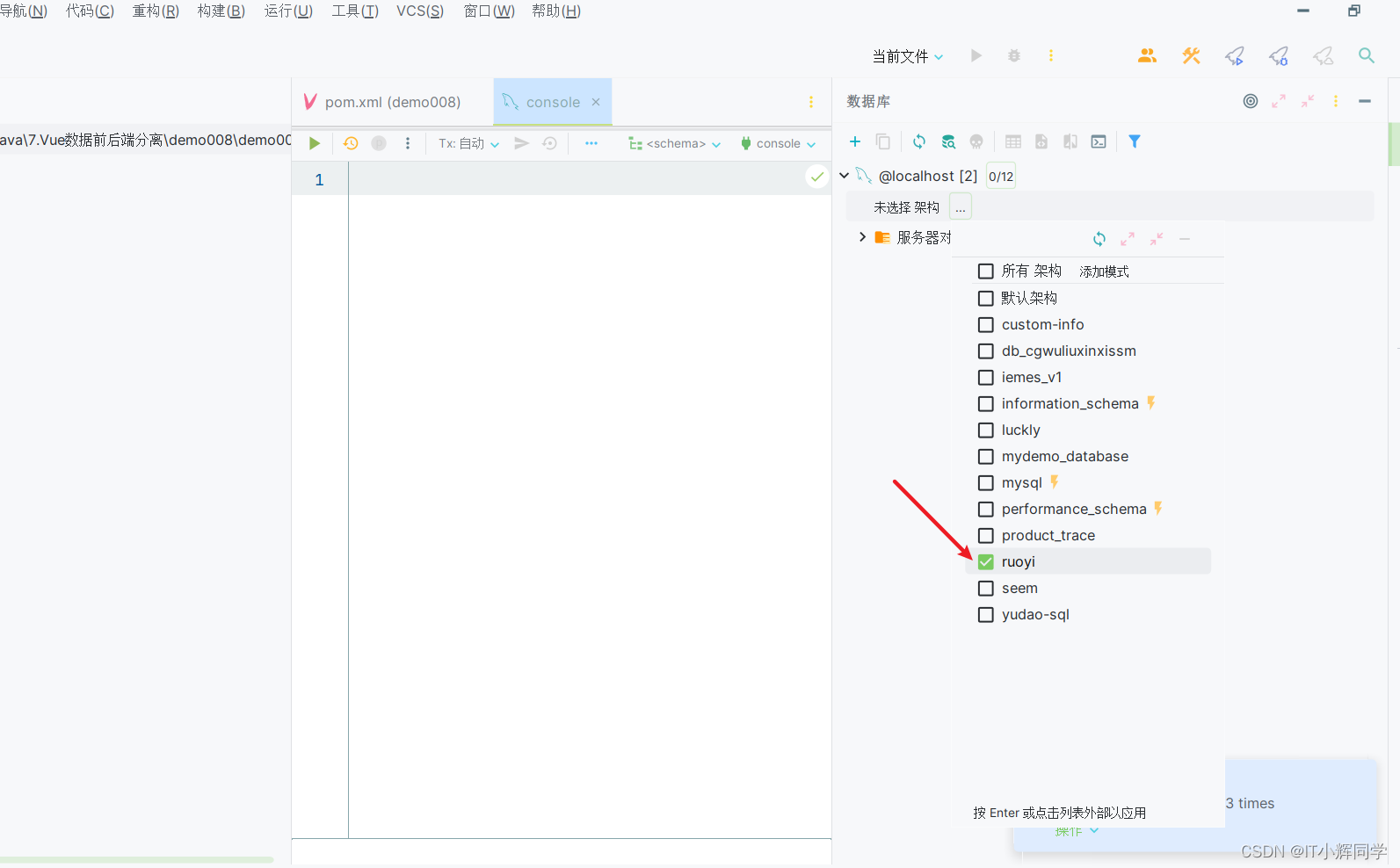Check the iemes_v1 schema checkbox
The image size is (1400, 868).
986,378
